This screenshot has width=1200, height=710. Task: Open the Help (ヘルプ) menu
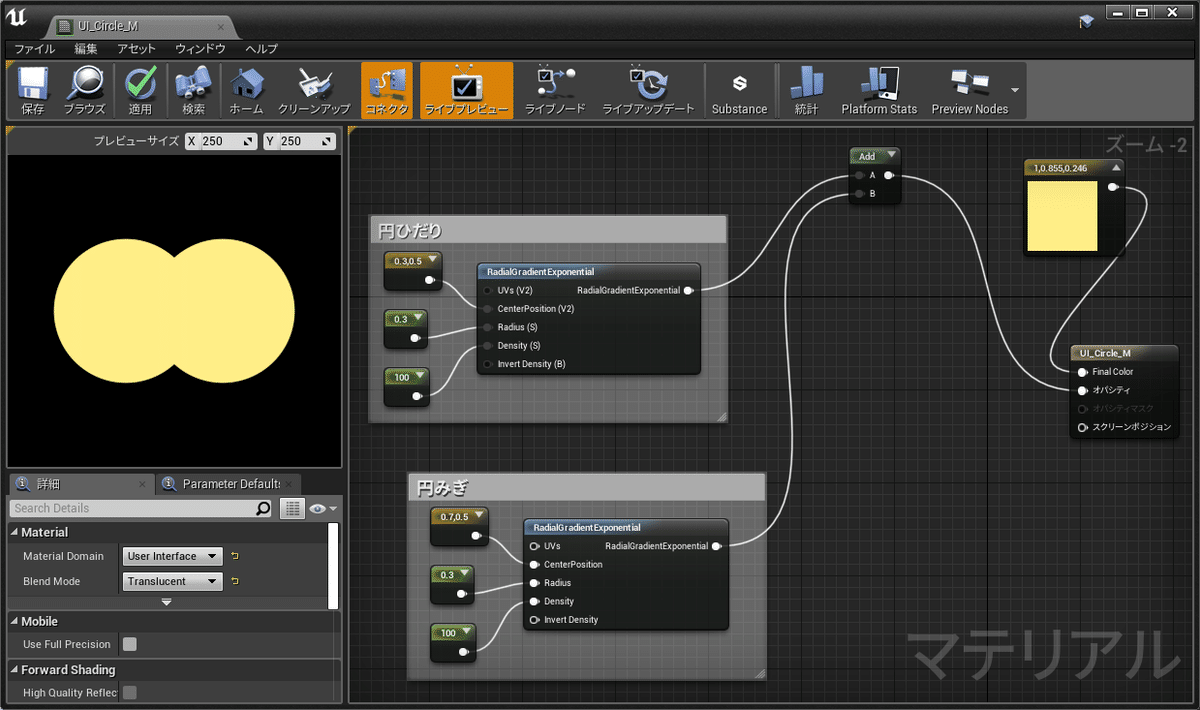262,48
